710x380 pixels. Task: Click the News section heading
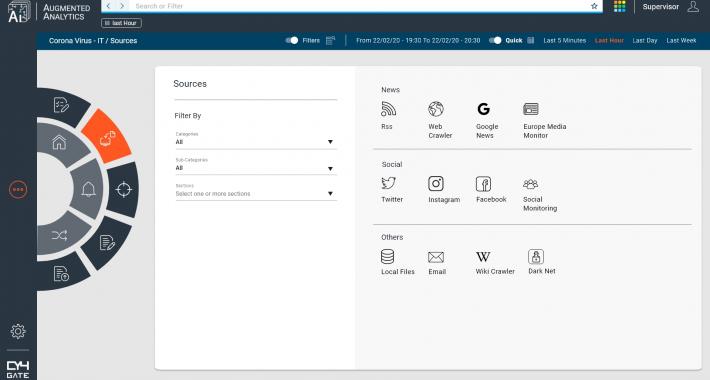(390, 90)
